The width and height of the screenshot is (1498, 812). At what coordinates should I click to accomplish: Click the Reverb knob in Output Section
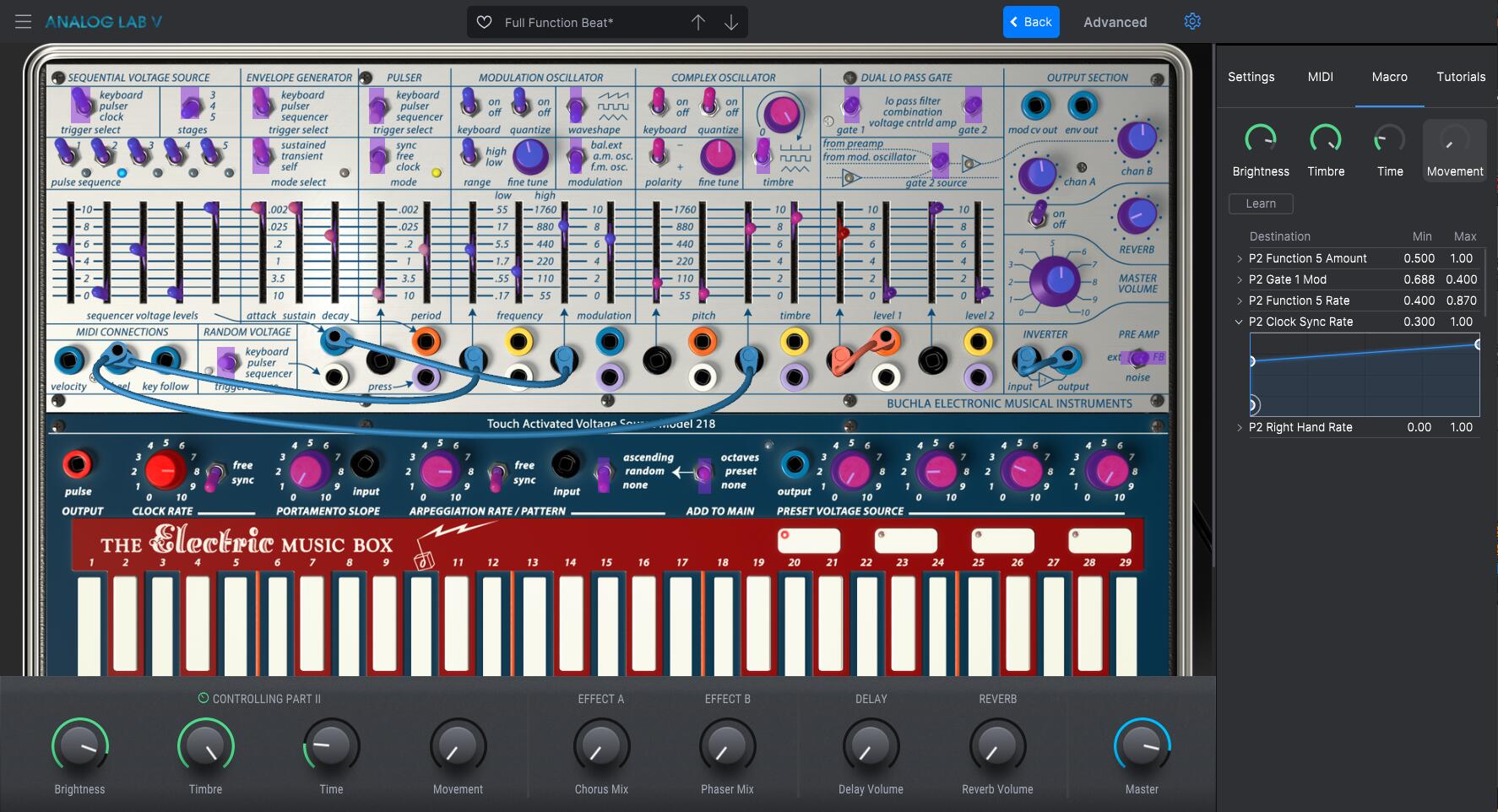1137,215
